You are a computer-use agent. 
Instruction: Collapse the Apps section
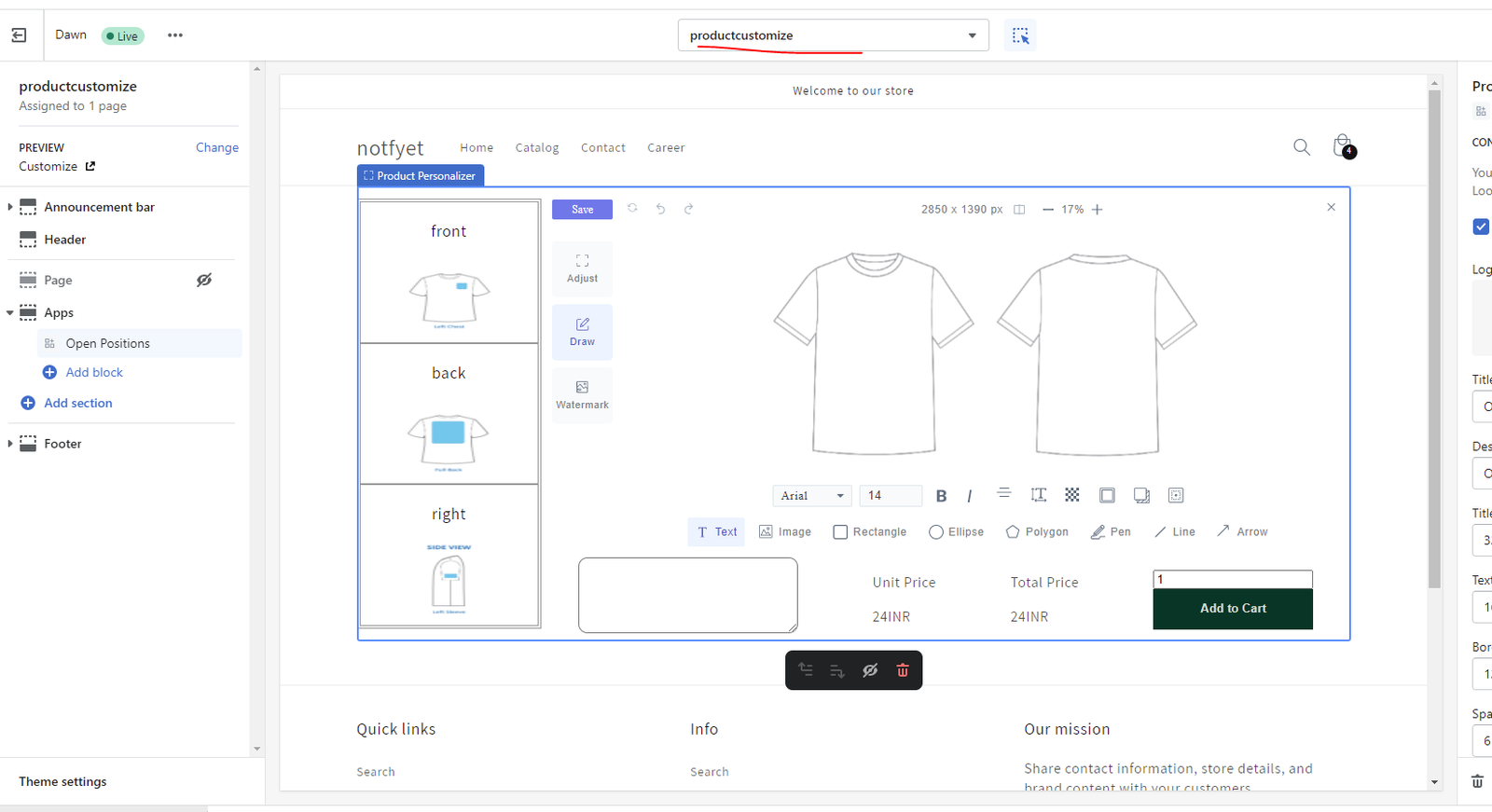point(10,313)
